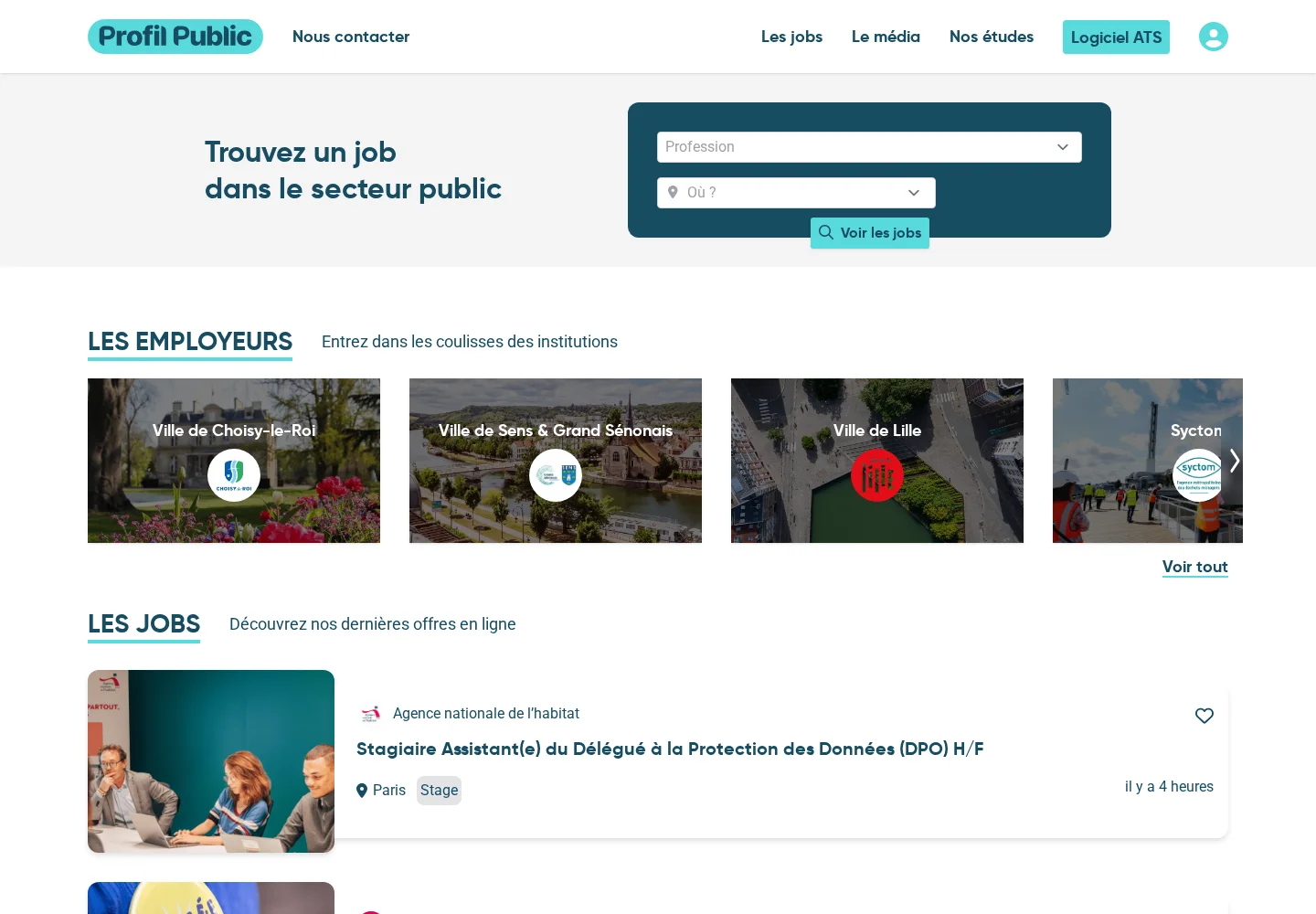Click the LES JOBS heading
1316x914 pixels.
[x=143, y=624]
